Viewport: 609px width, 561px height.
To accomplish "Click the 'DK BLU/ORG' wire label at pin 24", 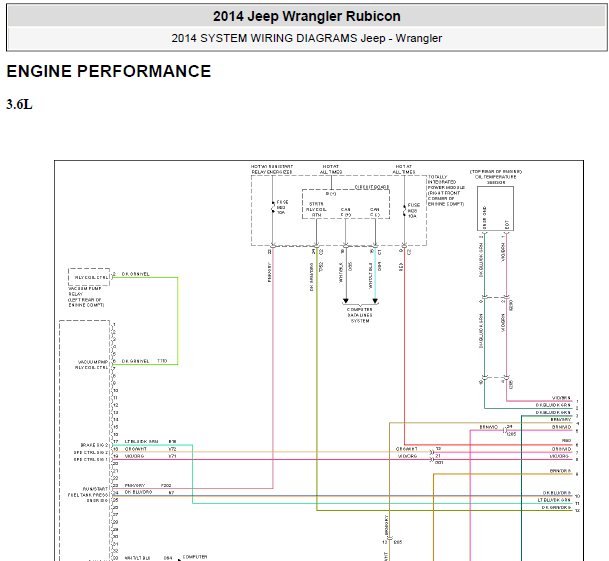I will (138, 492).
